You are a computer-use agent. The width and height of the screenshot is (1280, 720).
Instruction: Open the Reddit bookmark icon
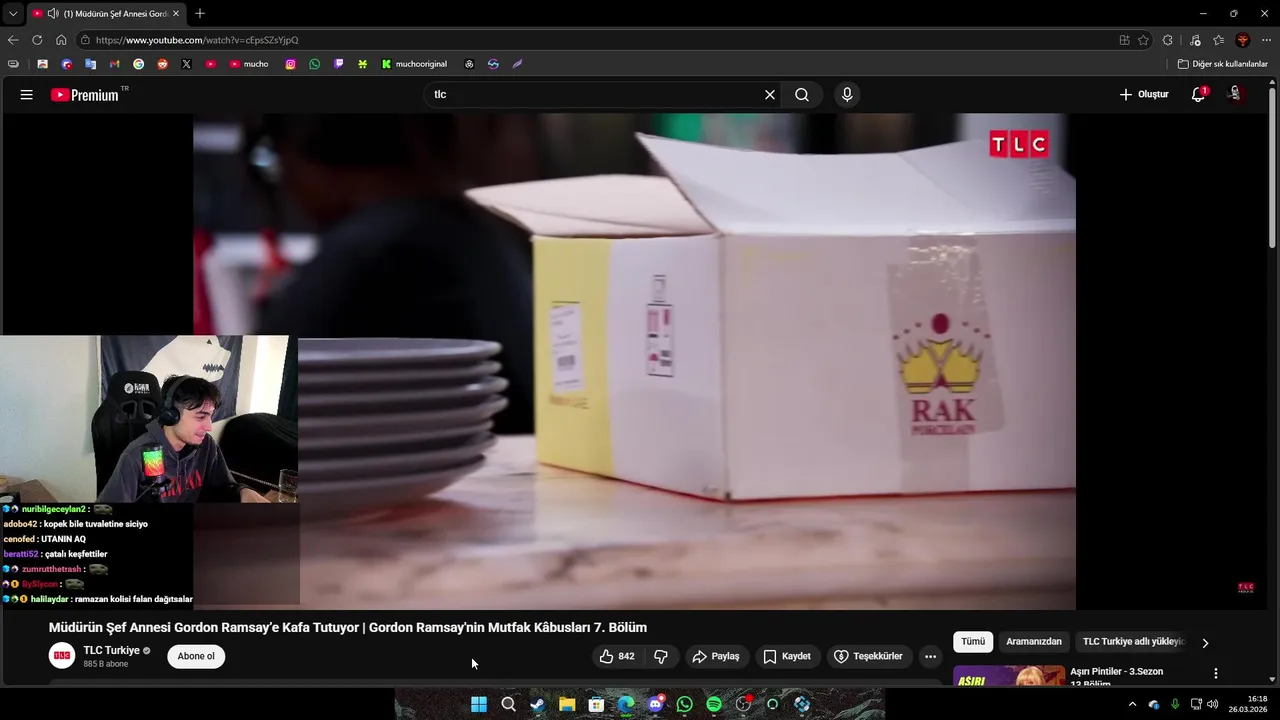162,64
